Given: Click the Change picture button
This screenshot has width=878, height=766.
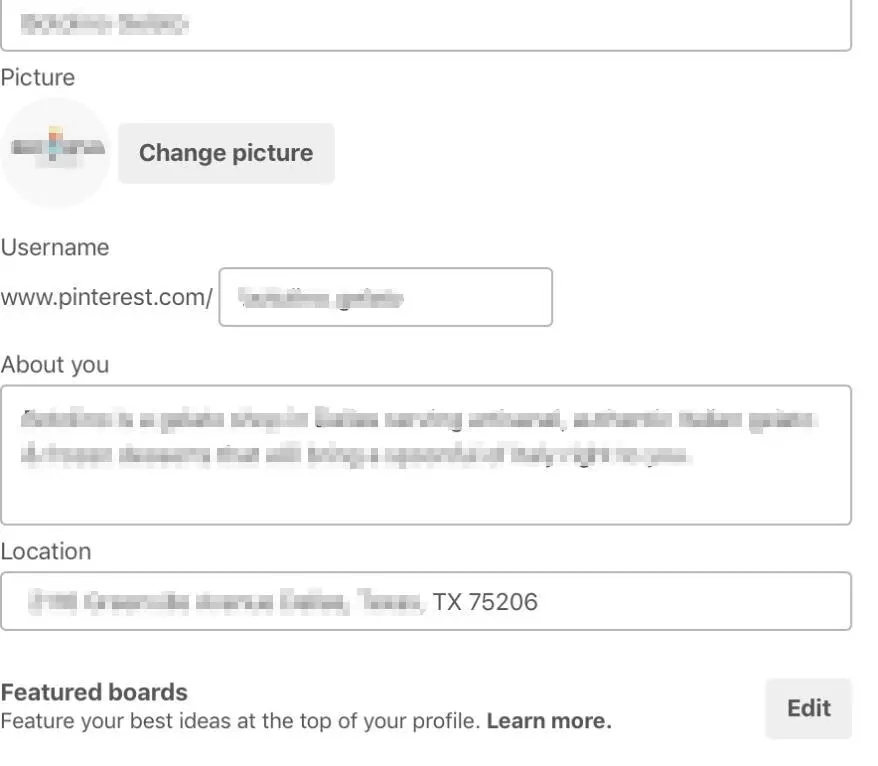Looking at the screenshot, I should 226,153.
